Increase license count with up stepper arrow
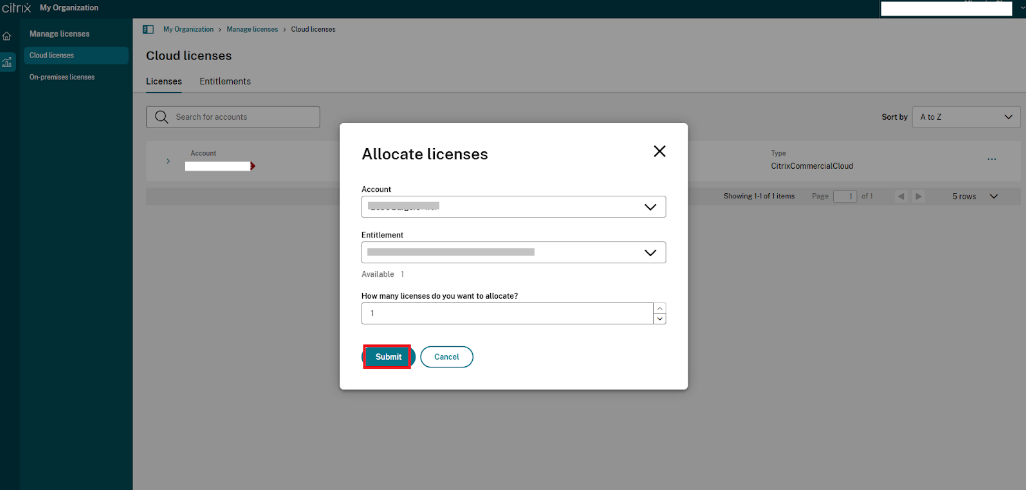 coord(659,308)
